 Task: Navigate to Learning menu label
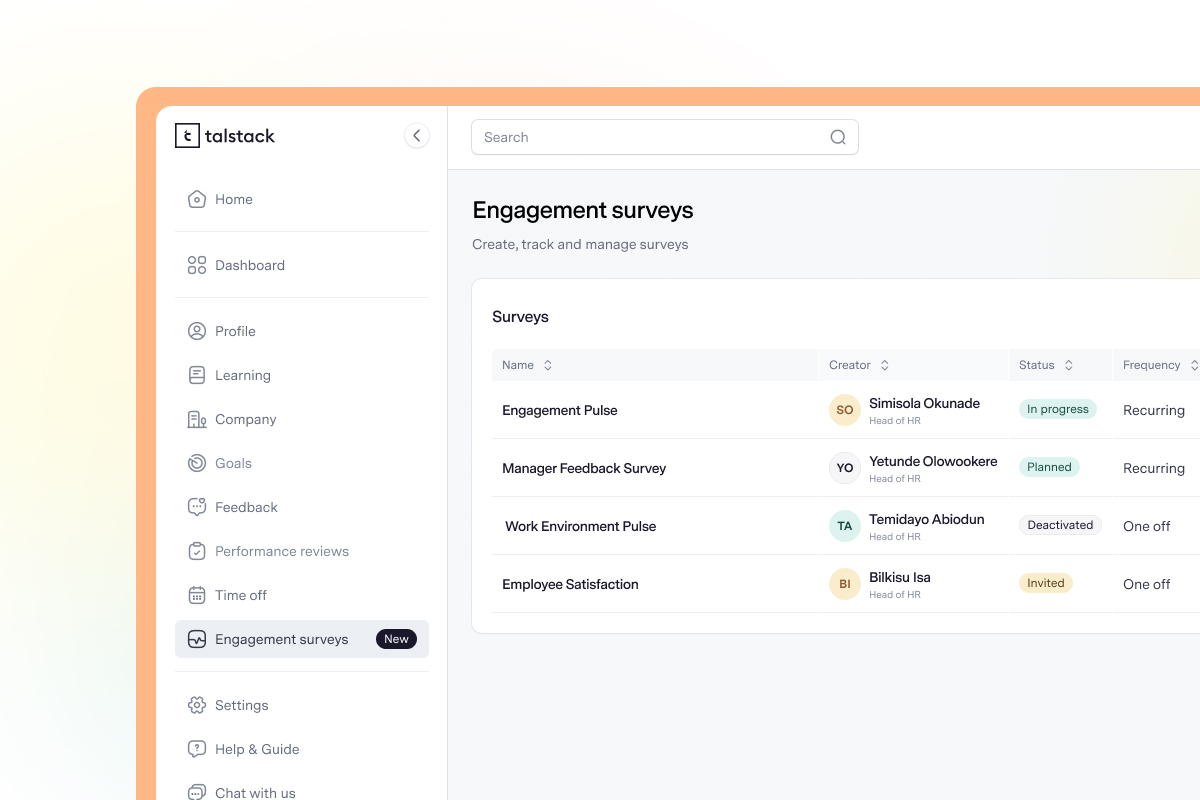coord(243,375)
